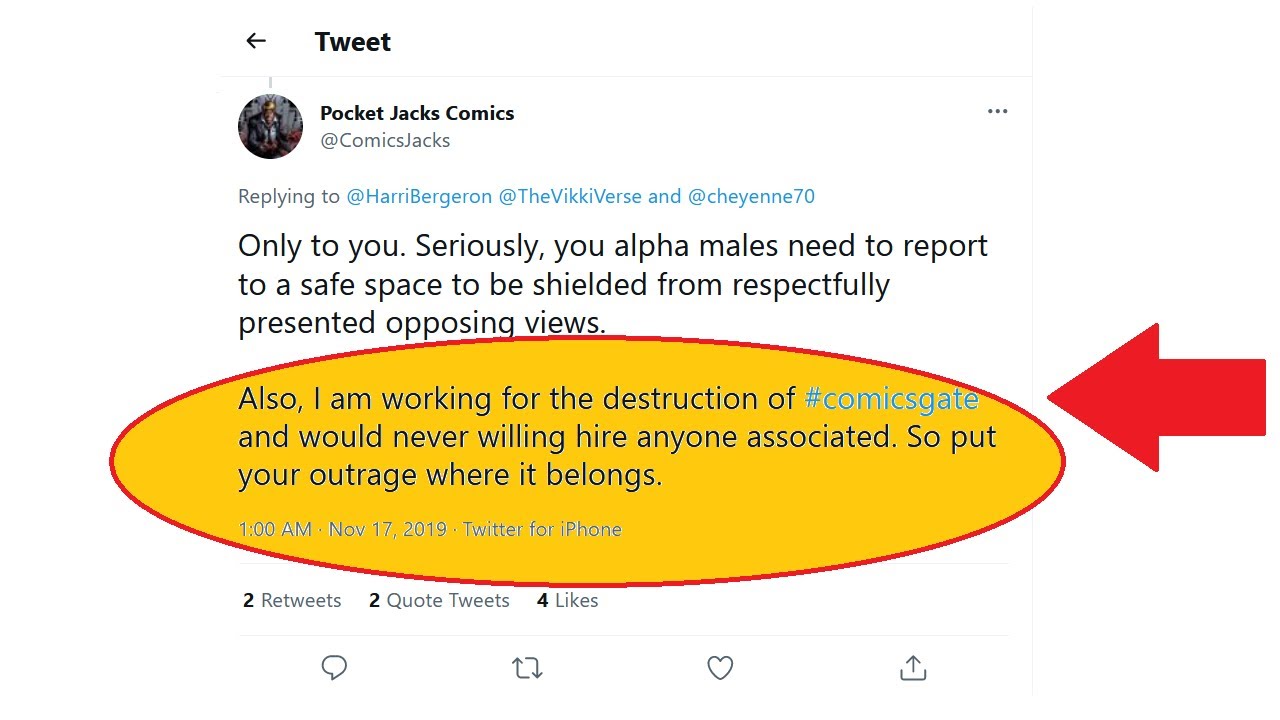Click the #comicsgate hashtag

pos(891,398)
